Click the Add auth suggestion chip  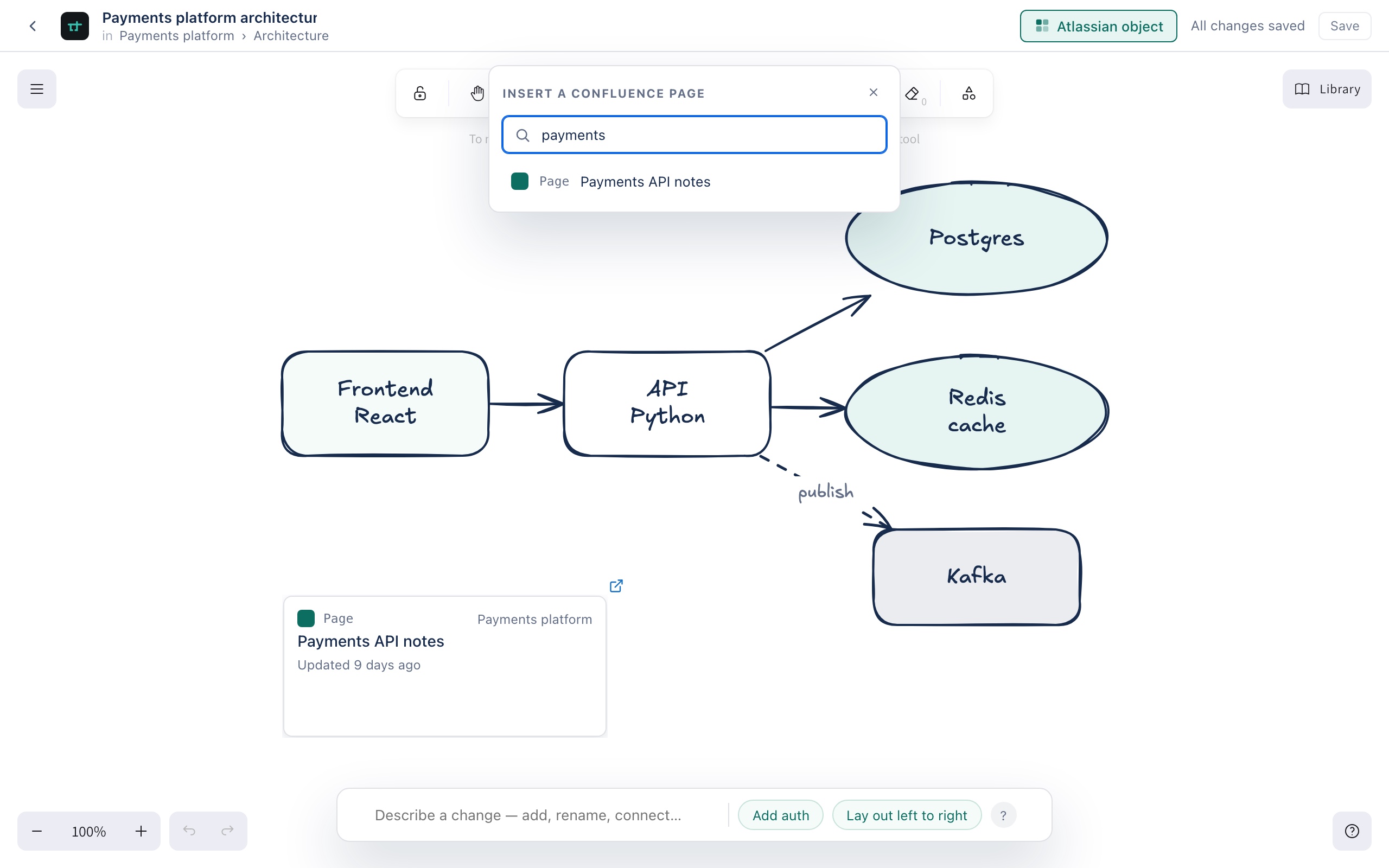click(781, 815)
